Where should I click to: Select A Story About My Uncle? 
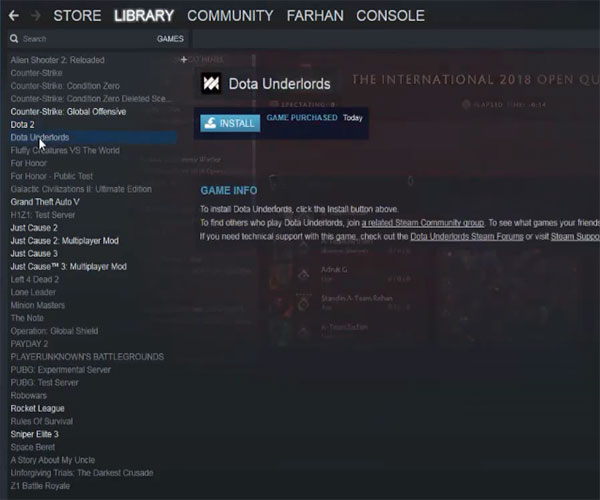53,460
